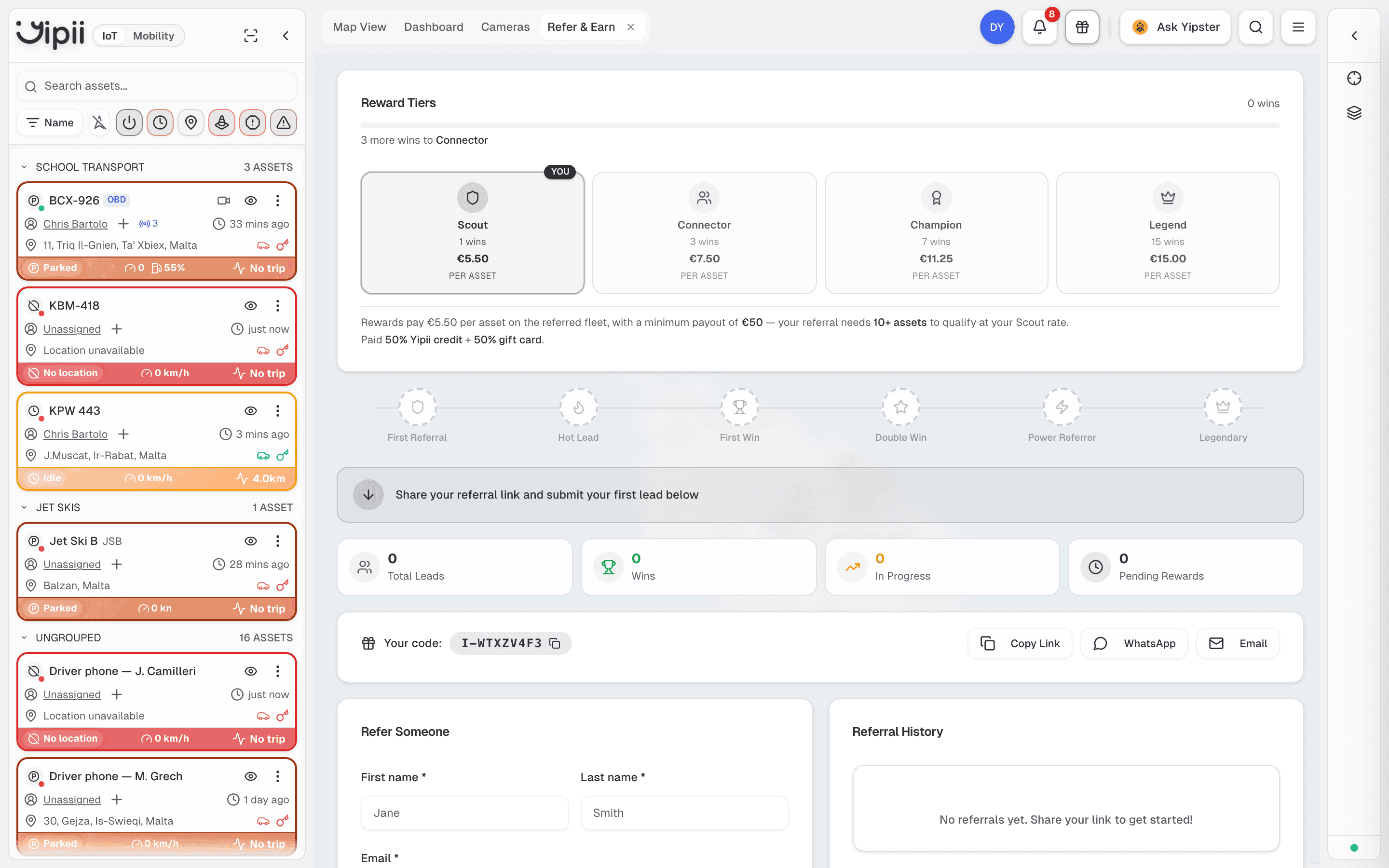This screenshot has height=868, width=1389.
Task: Toggle the warning triangle filter
Action: [x=284, y=122]
